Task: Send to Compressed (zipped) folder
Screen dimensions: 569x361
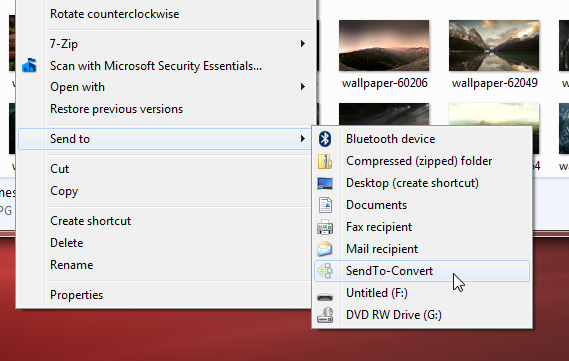Action: (x=422, y=161)
